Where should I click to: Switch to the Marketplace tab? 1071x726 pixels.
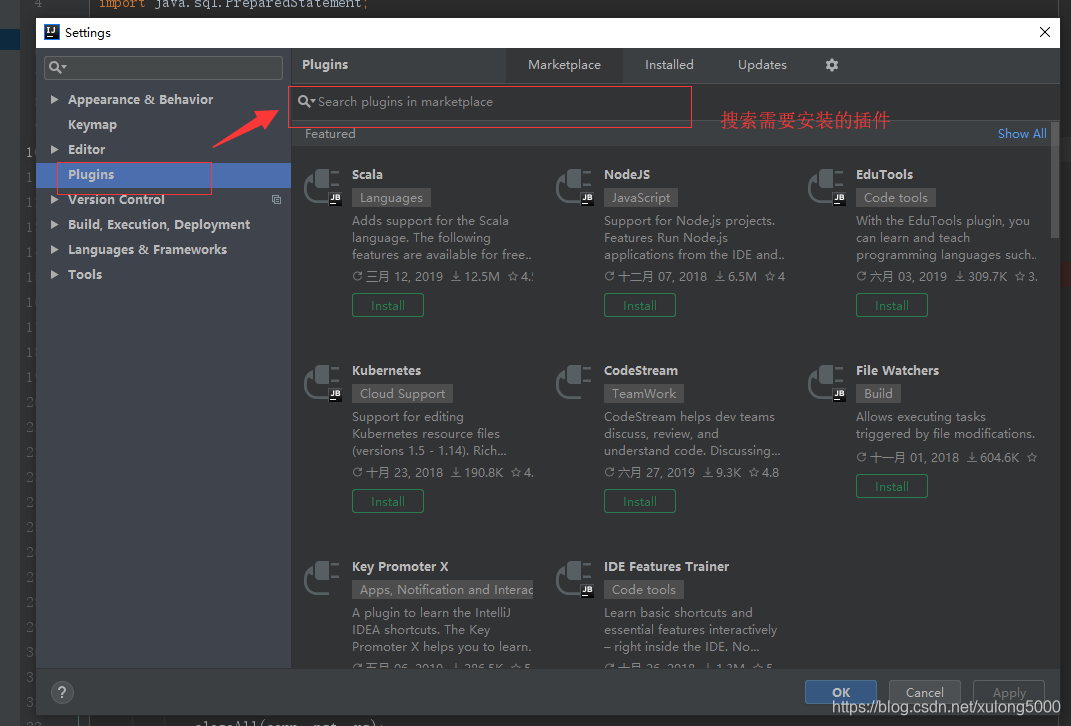pos(564,65)
